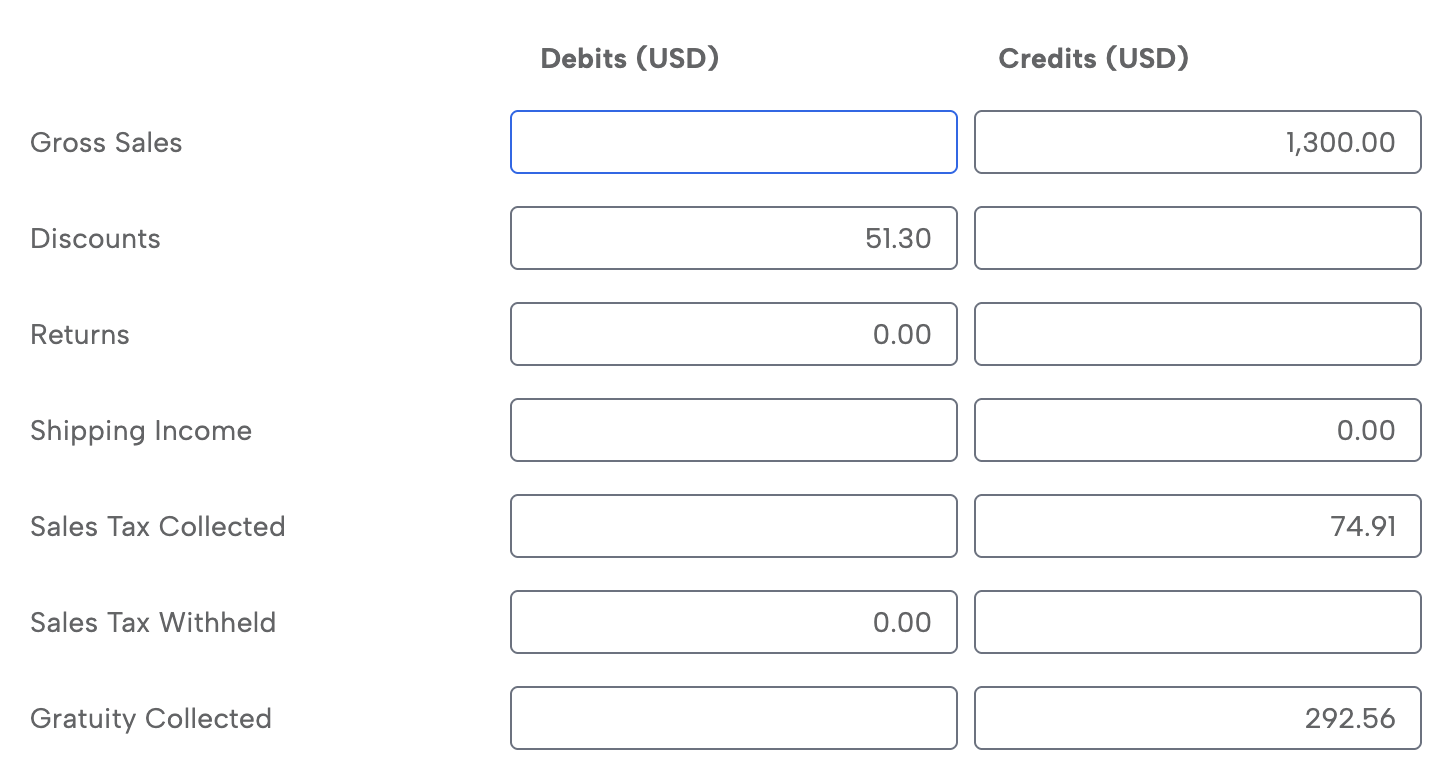Click the Gratuity Collected credit field showing 292.56
This screenshot has width=1434, height=770.
click(x=1197, y=718)
